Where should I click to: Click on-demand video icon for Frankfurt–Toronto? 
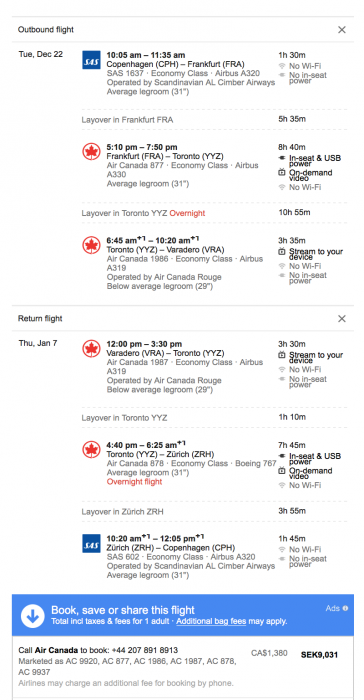pos(281,172)
